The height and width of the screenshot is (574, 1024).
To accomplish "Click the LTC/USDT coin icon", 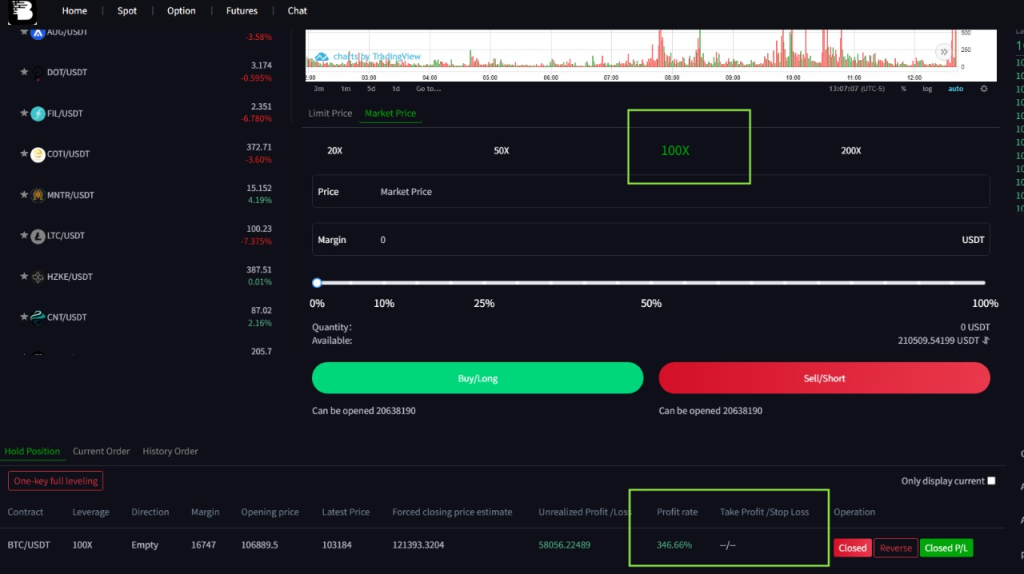I will (x=38, y=236).
